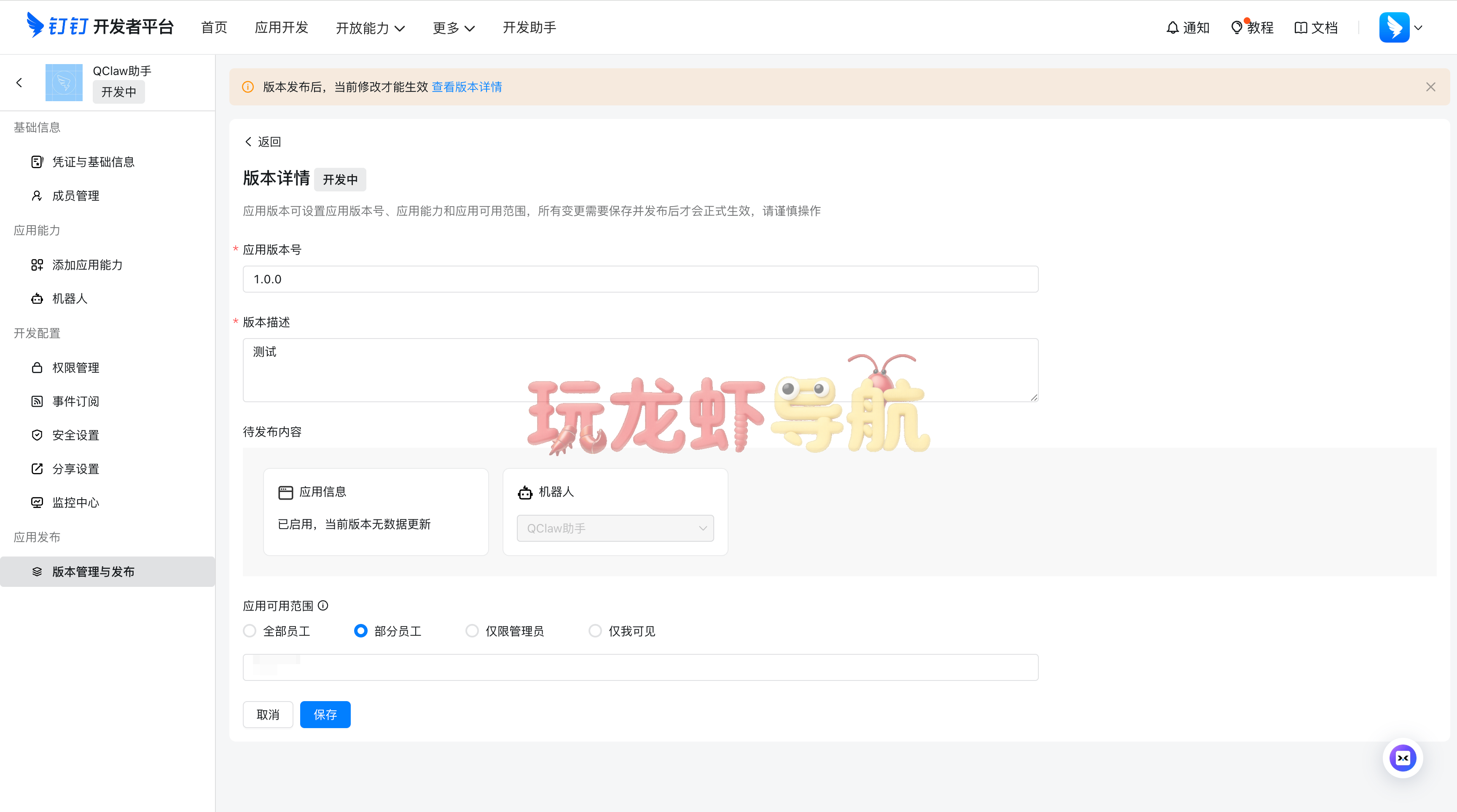Open the 开发助手 nav item
The height and width of the screenshot is (812, 1457).
coord(530,28)
